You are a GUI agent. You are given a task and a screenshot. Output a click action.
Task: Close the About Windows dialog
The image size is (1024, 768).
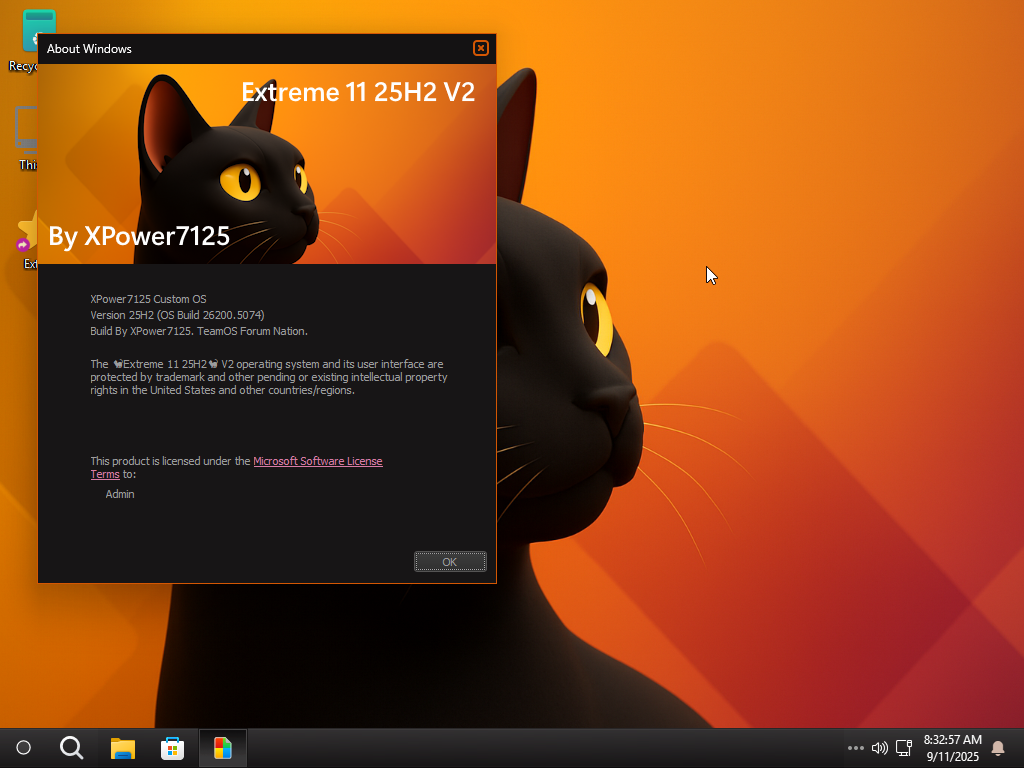click(x=481, y=48)
